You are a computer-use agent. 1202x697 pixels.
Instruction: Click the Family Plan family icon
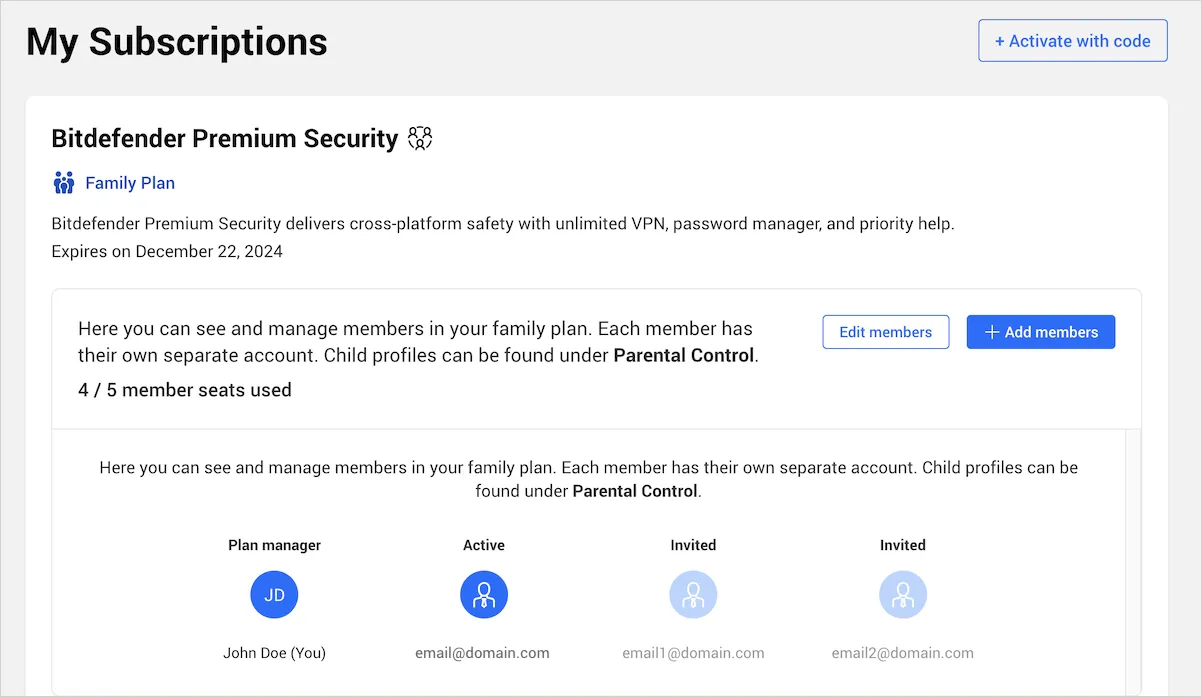click(63, 182)
